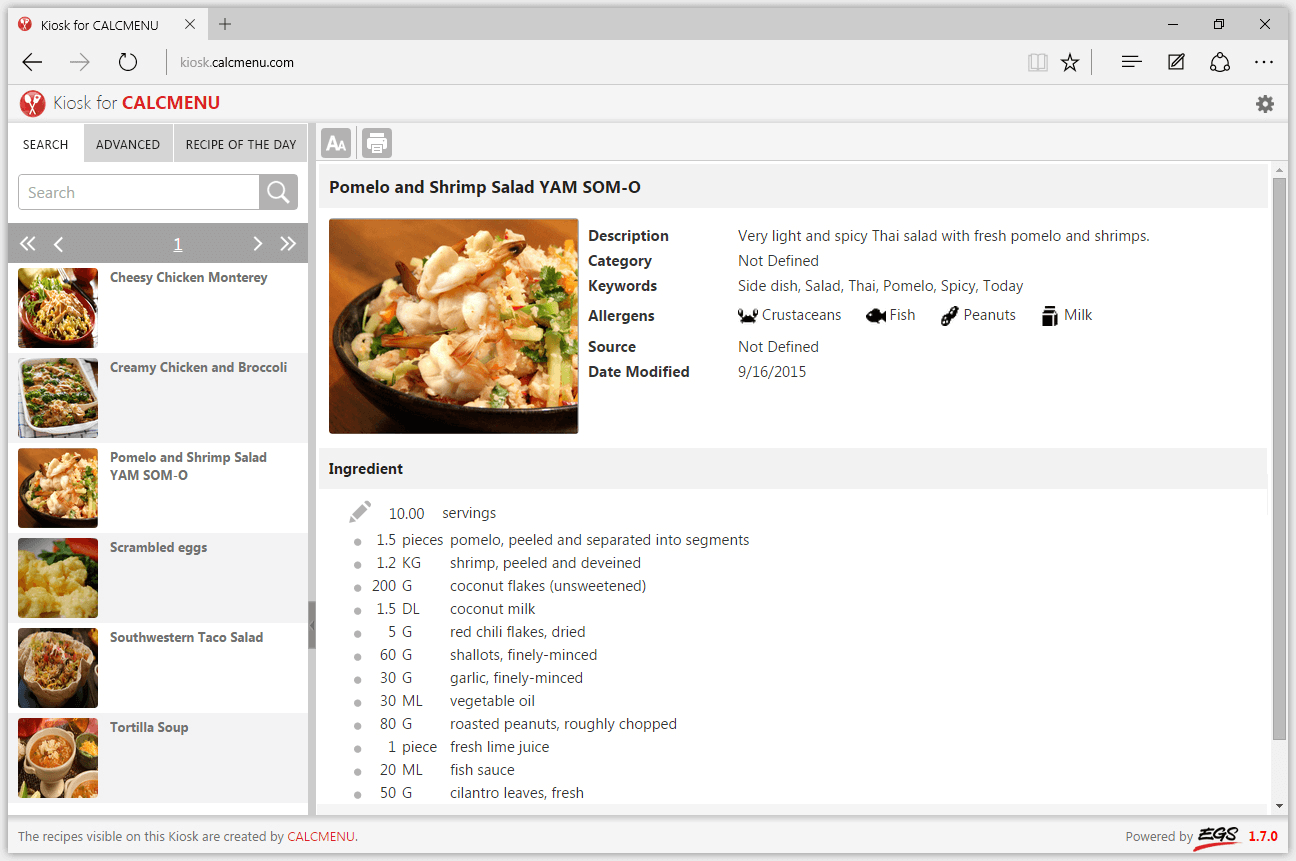Print the Pomelo and Shrimp Salad recipe

point(376,142)
